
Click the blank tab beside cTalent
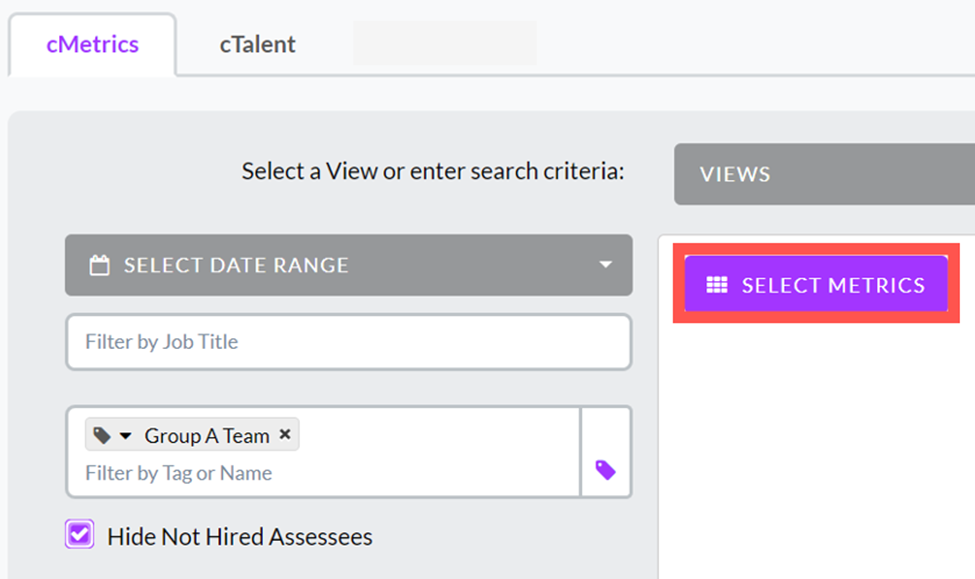445,44
